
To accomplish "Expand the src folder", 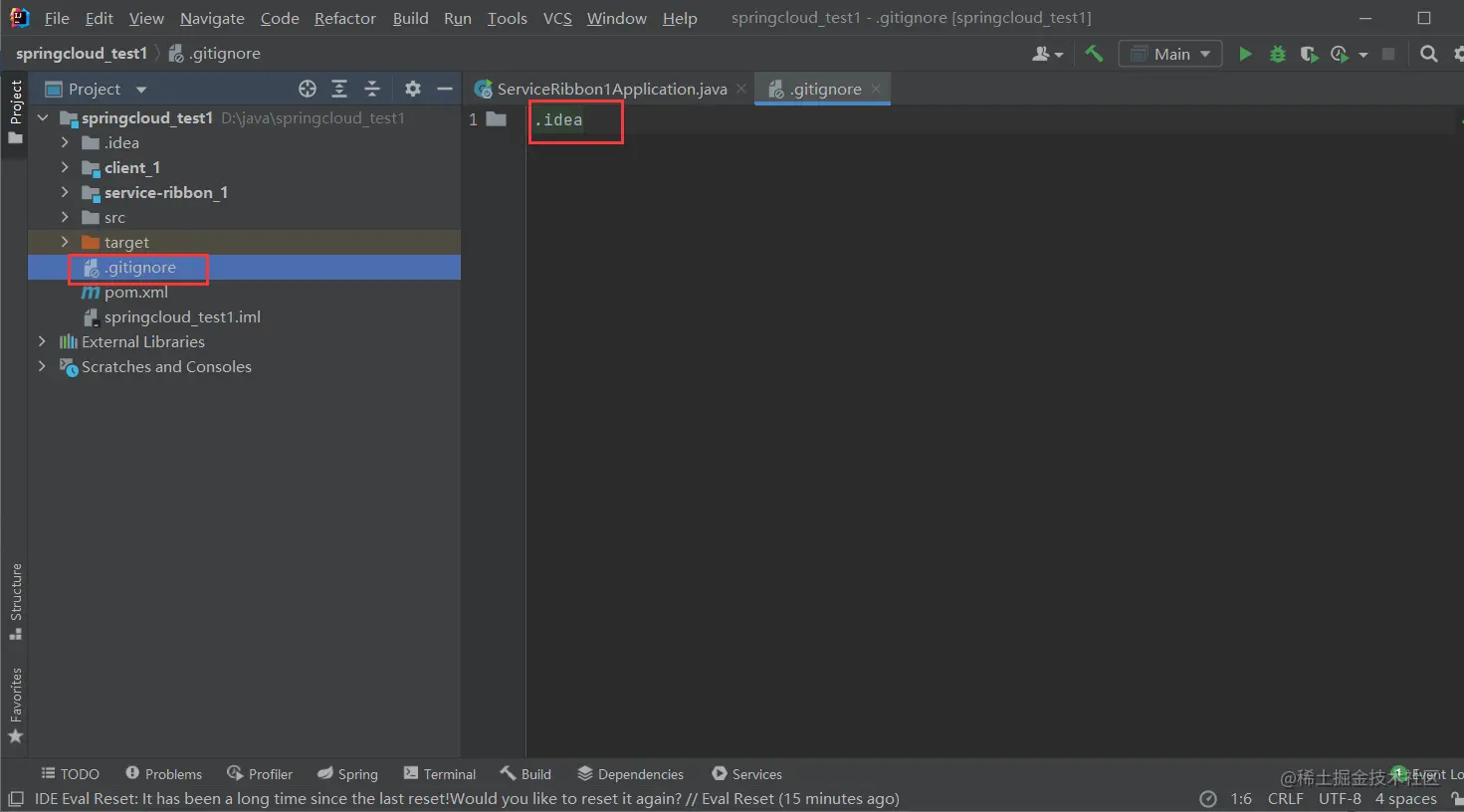I will tap(65, 217).
